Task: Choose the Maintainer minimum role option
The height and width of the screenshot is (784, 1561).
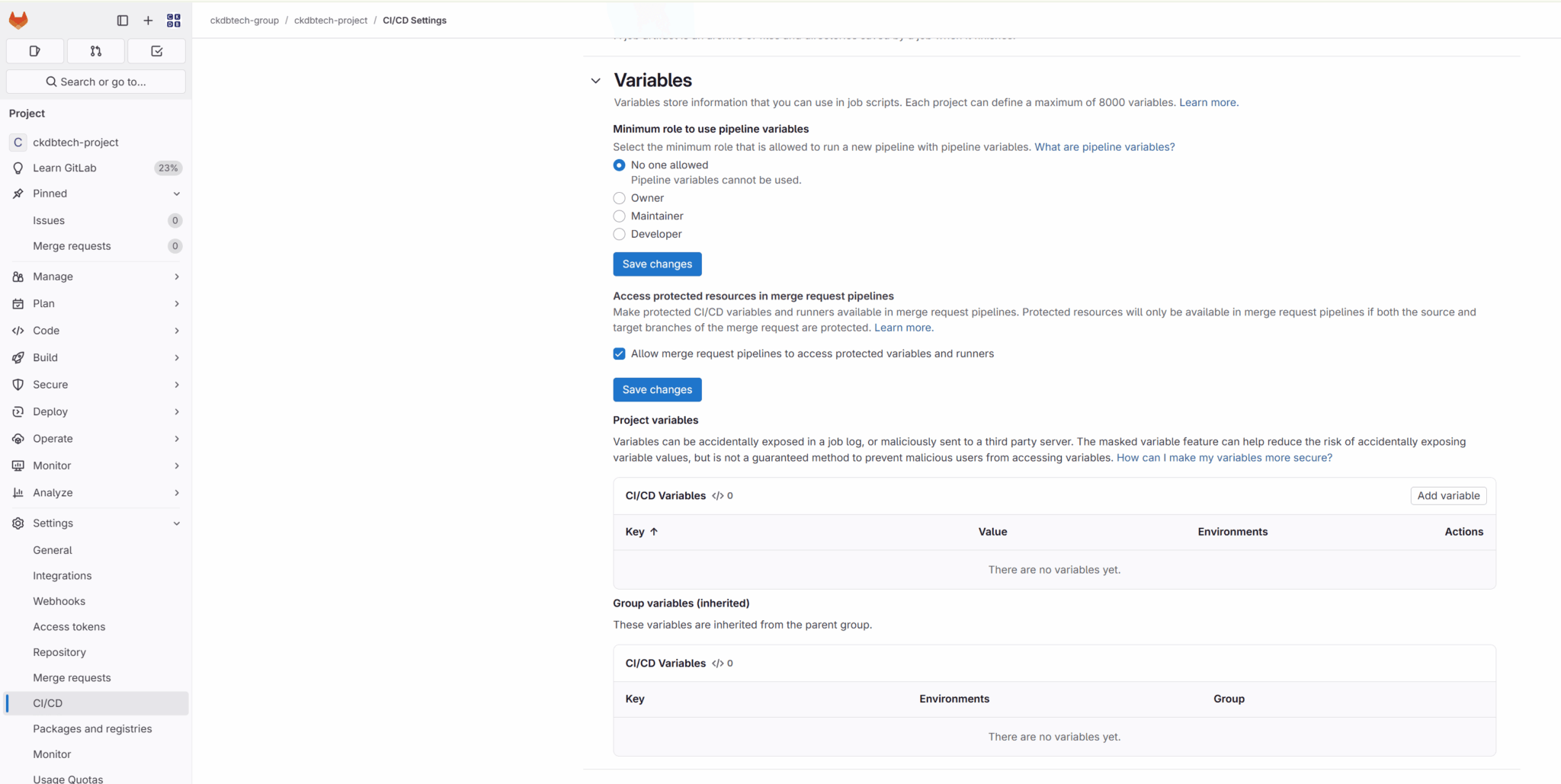Action: coord(618,216)
